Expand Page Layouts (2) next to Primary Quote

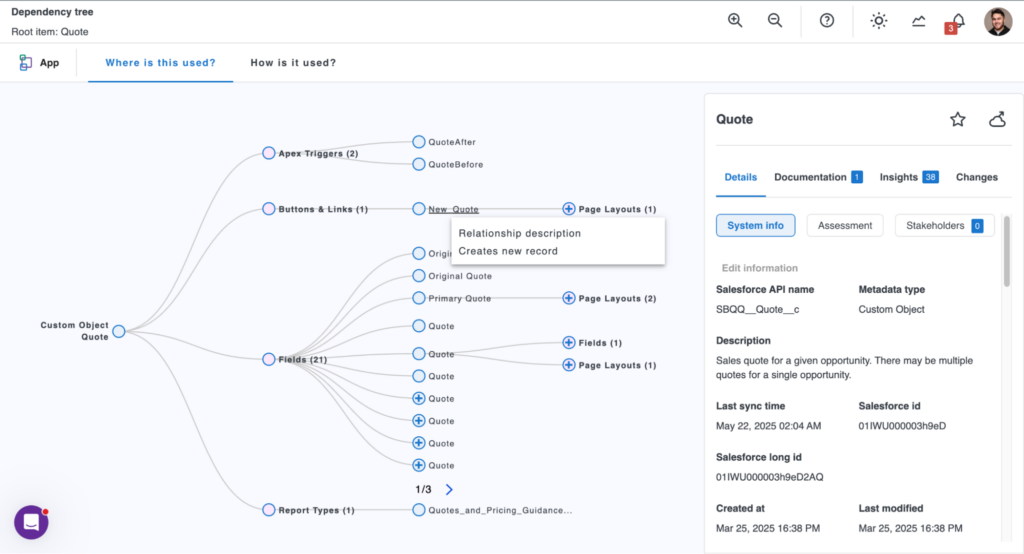click(569, 298)
